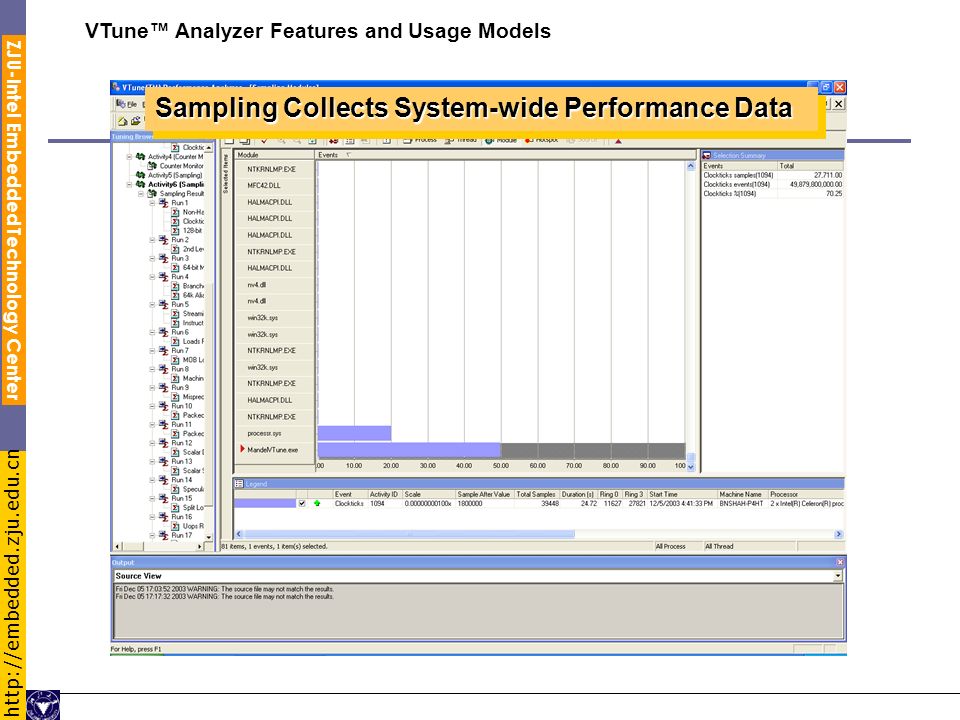Open the Split Lo event result icon
The height and width of the screenshot is (720, 960).
(175, 508)
